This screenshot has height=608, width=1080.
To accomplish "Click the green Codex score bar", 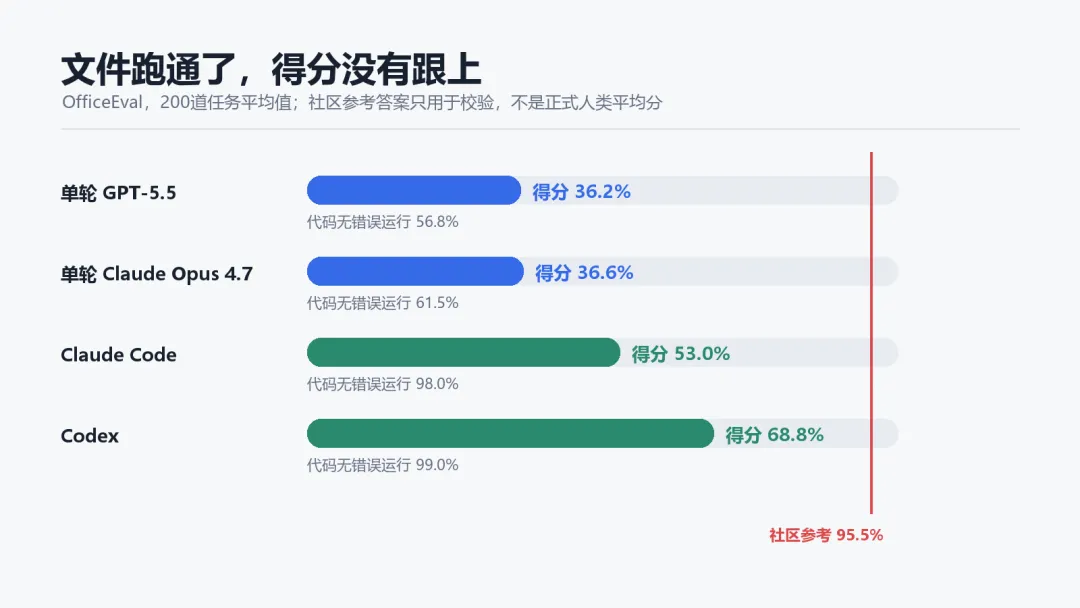I will point(510,434).
